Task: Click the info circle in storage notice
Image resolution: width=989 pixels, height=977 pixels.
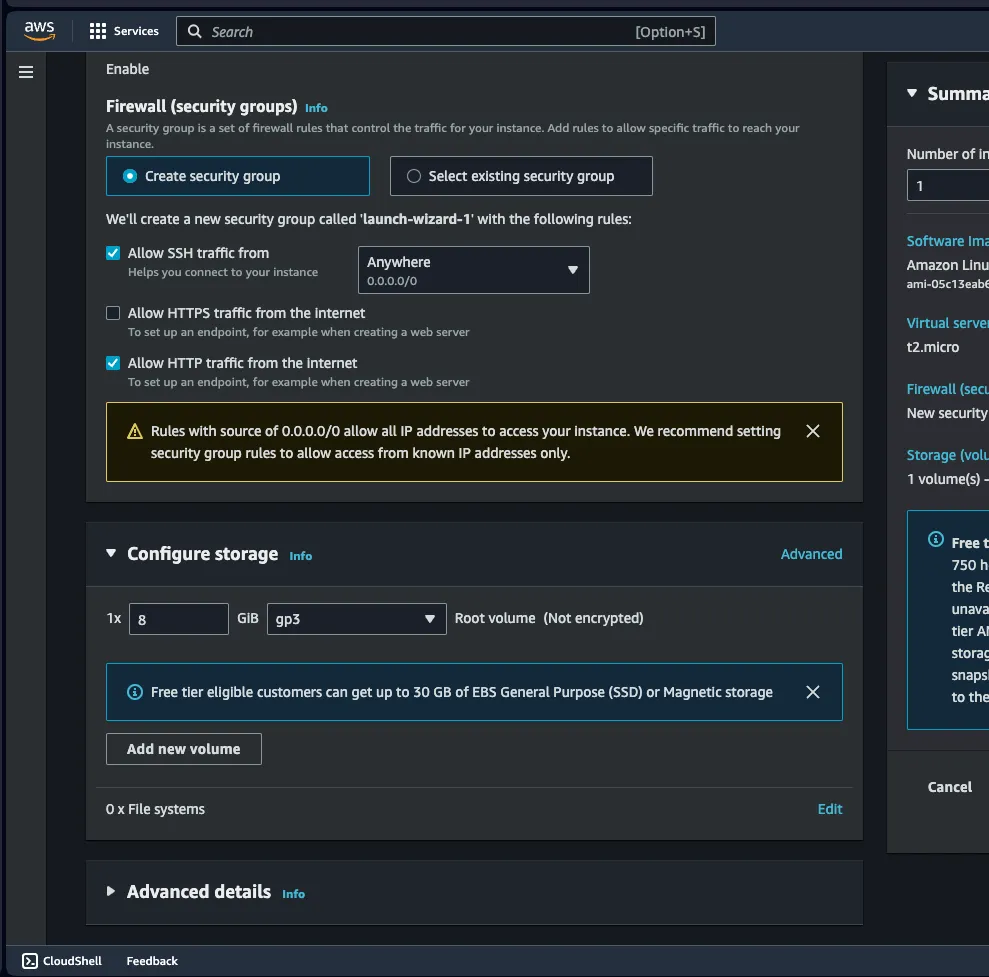Action: pyautogui.click(x=134, y=692)
